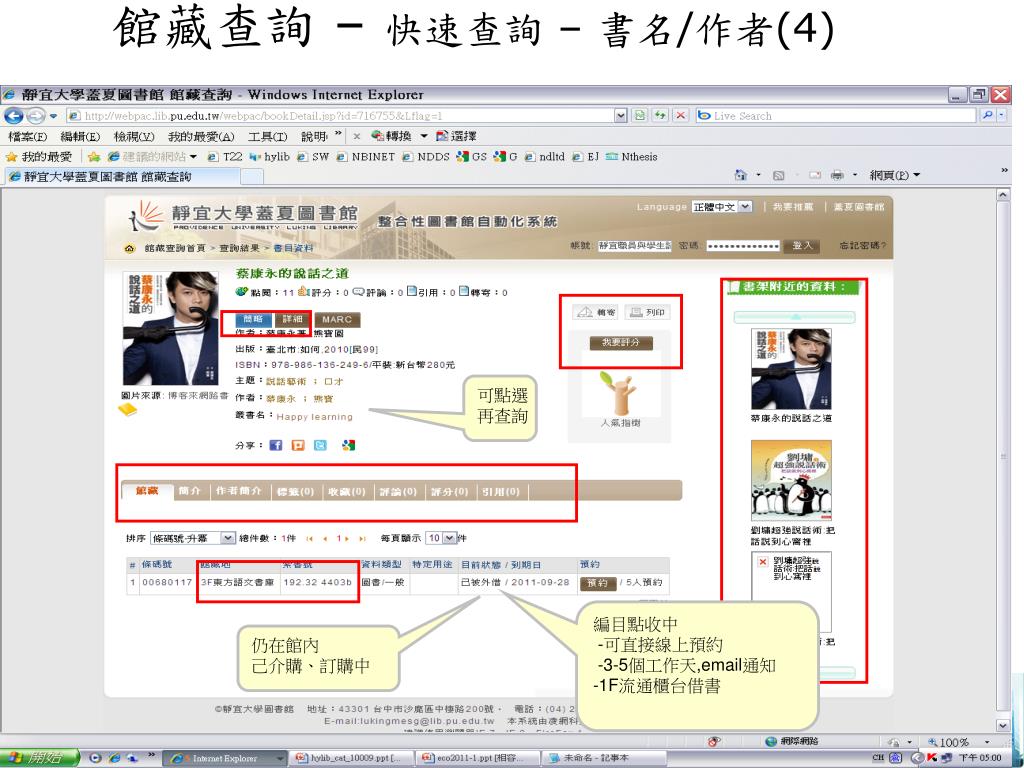Screen dimensions: 1024x768
Task: Switch to the 標籤(0) tab
Action: (295, 491)
